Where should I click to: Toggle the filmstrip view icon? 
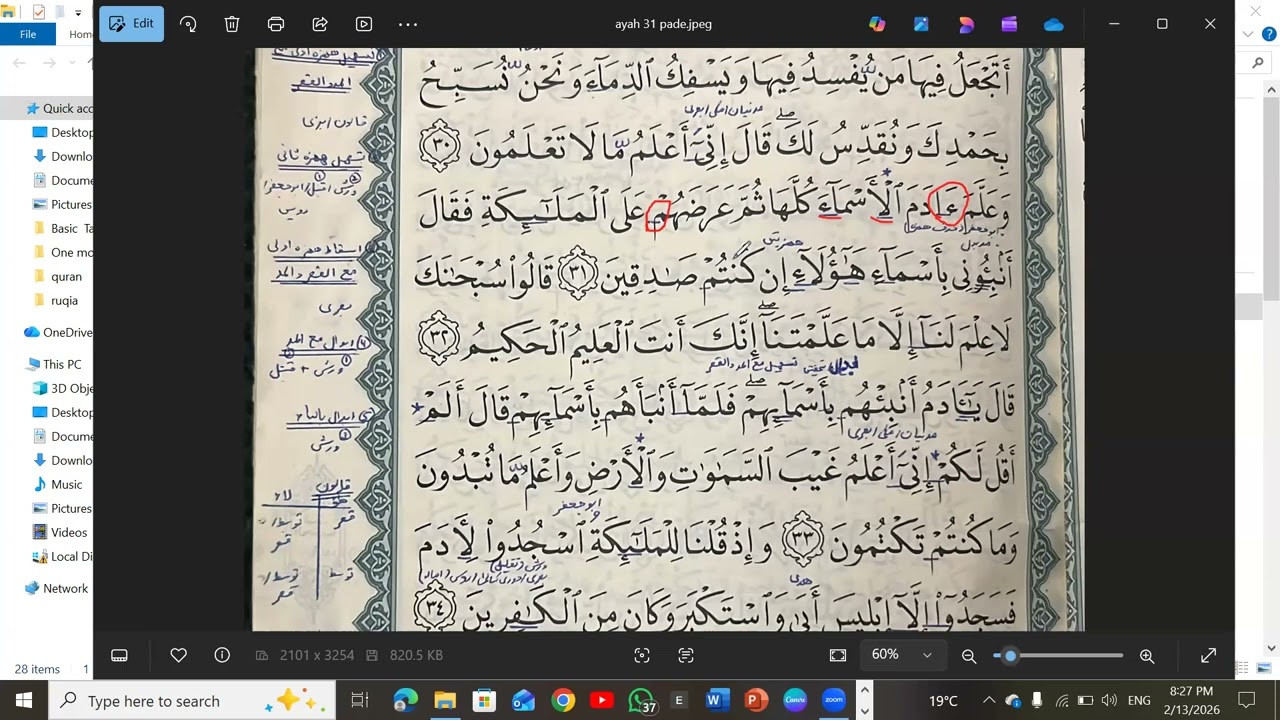click(x=119, y=655)
